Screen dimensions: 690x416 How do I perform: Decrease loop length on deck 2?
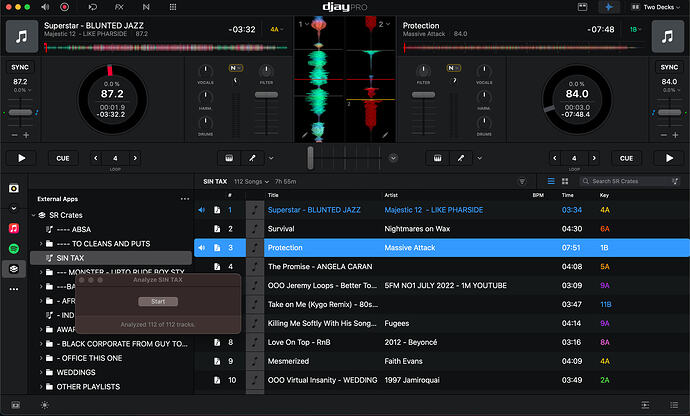[x=554, y=158]
